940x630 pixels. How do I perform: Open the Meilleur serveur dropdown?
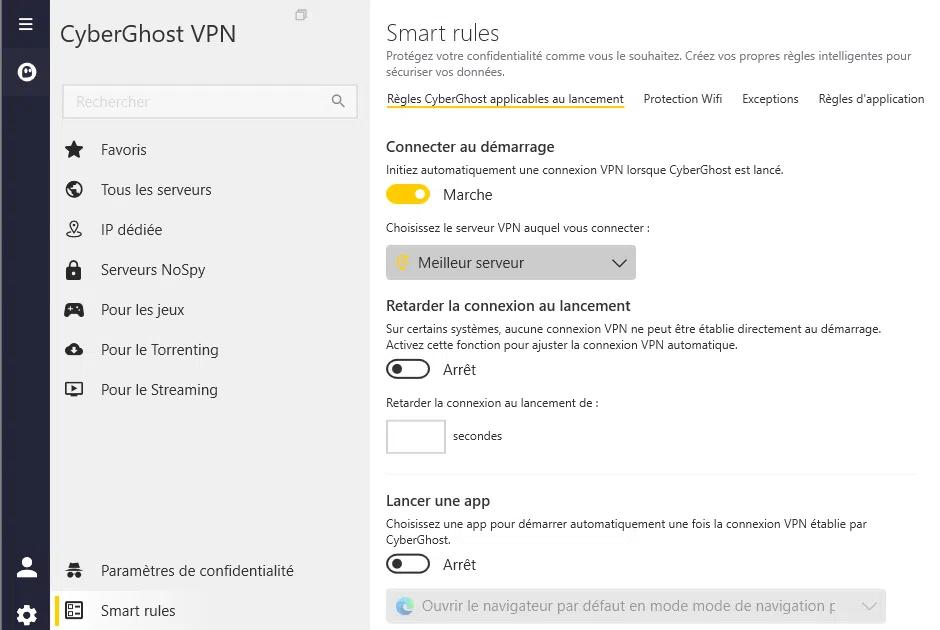[510, 263]
